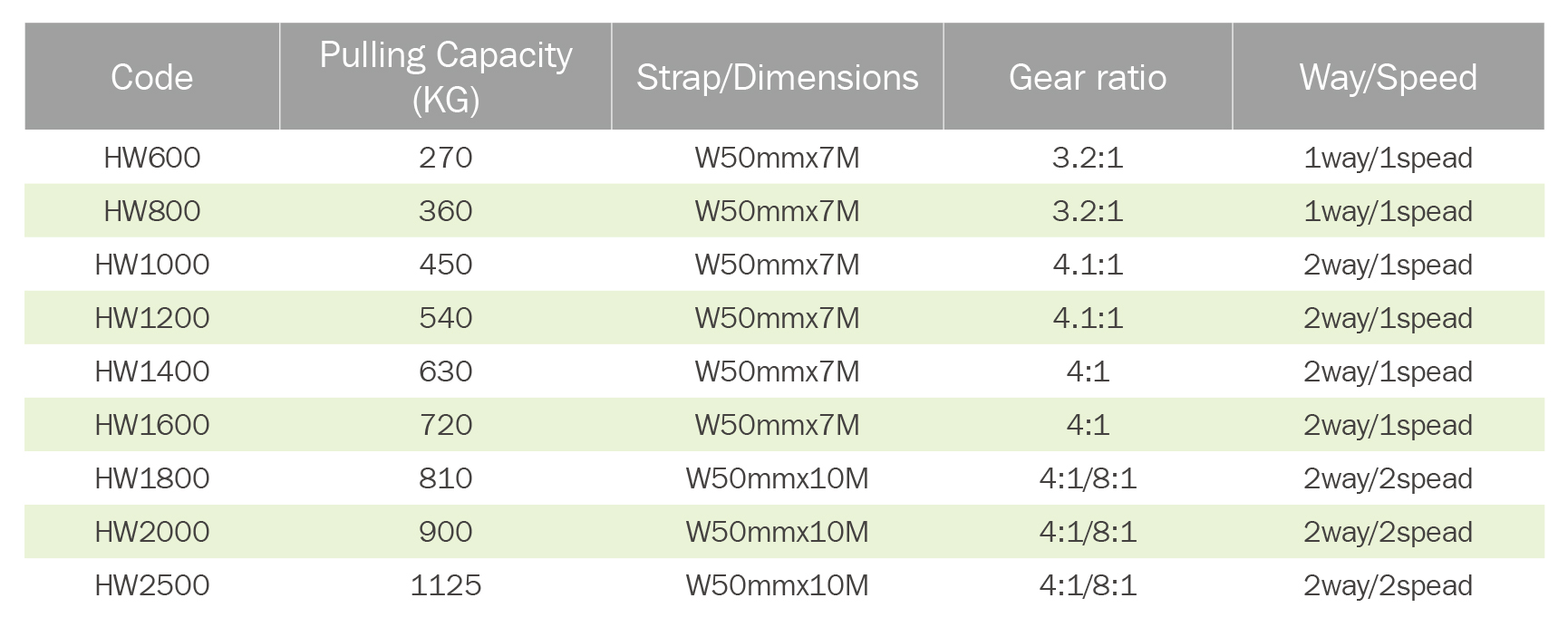Click the HW1600 code cell
Image resolution: width=1568 pixels, height=627 pixels.
(x=151, y=425)
